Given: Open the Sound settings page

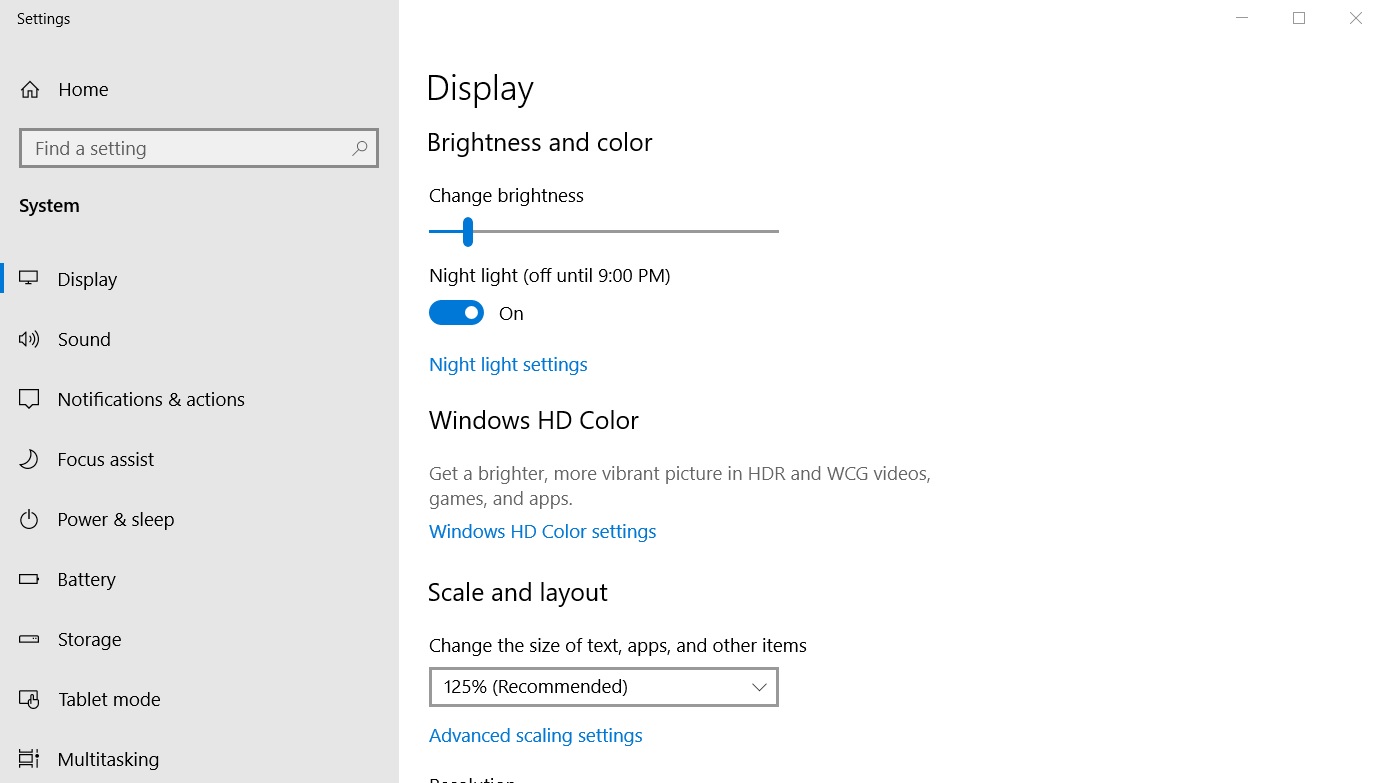Looking at the screenshot, I should tap(199, 339).
